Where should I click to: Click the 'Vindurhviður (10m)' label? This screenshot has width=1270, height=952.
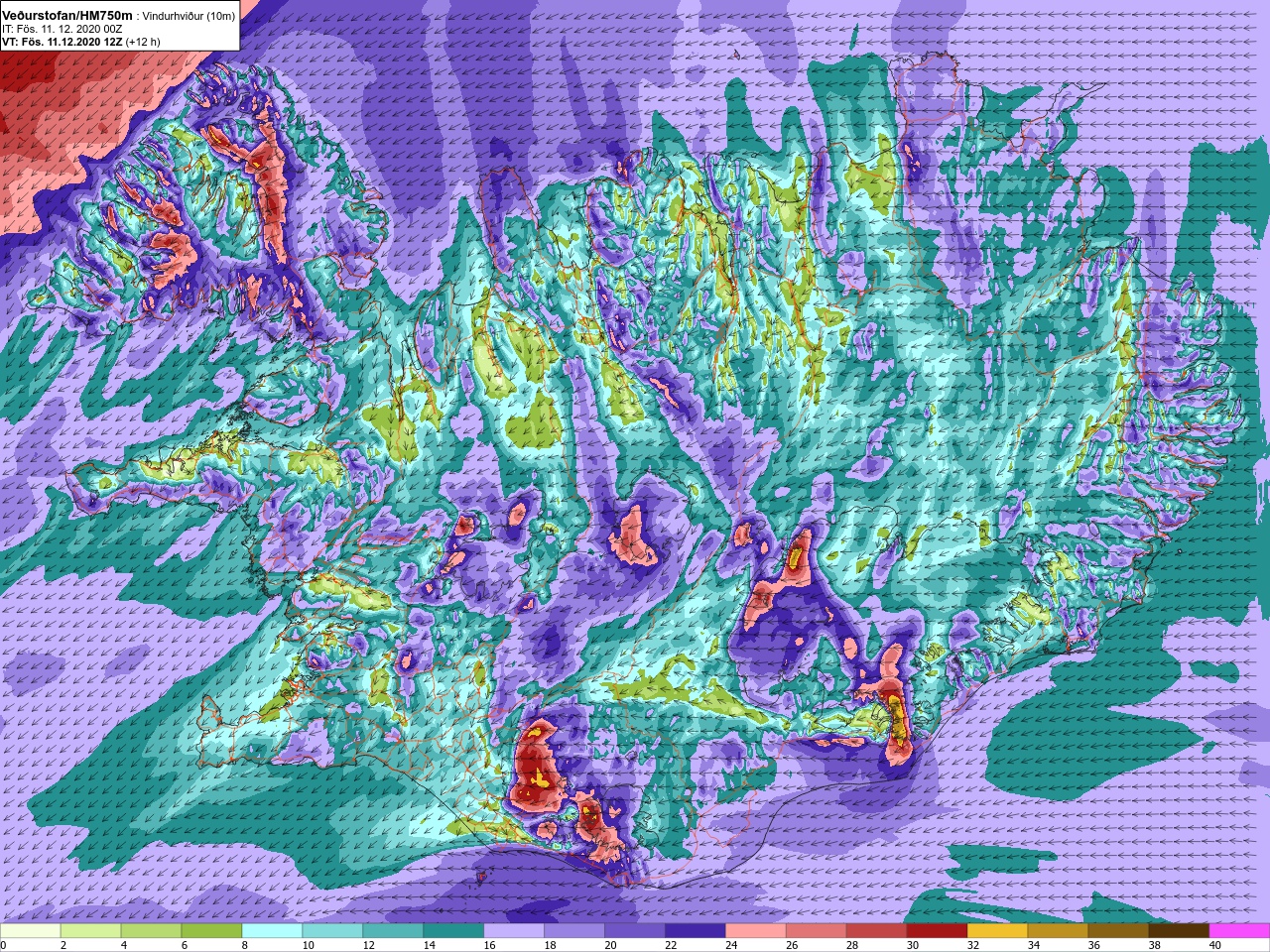[x=189, y=16]
